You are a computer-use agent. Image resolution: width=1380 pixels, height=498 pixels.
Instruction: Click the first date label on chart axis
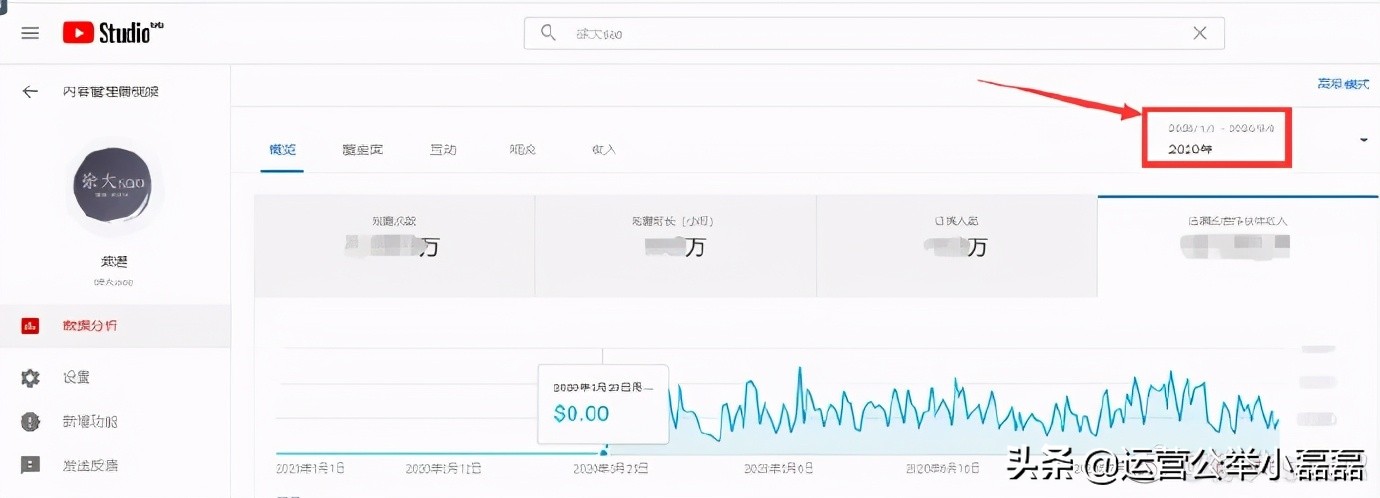pyautogui.click(x=310, y=469)
